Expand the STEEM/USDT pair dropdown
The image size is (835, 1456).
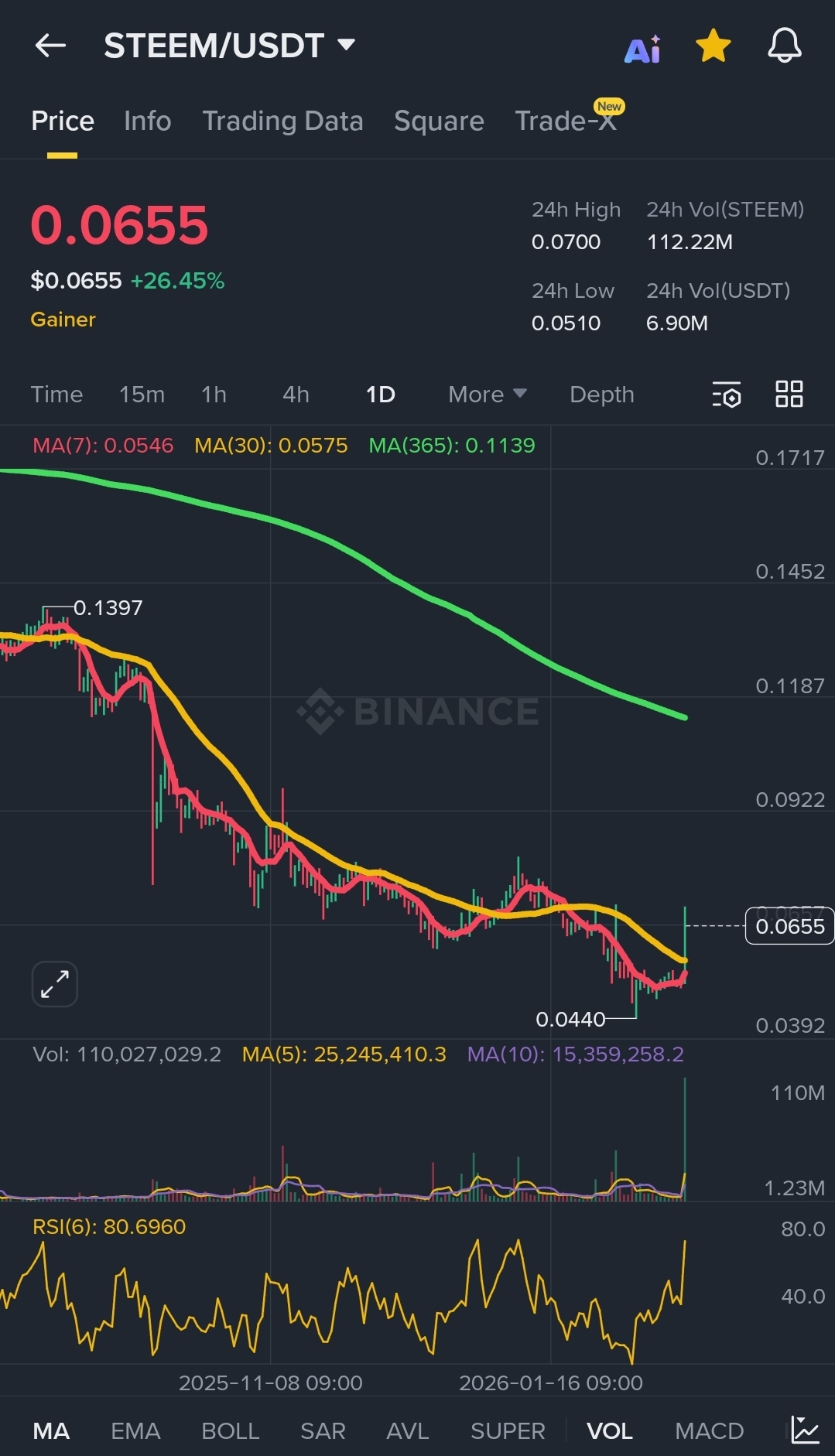(x=346, y=45)
